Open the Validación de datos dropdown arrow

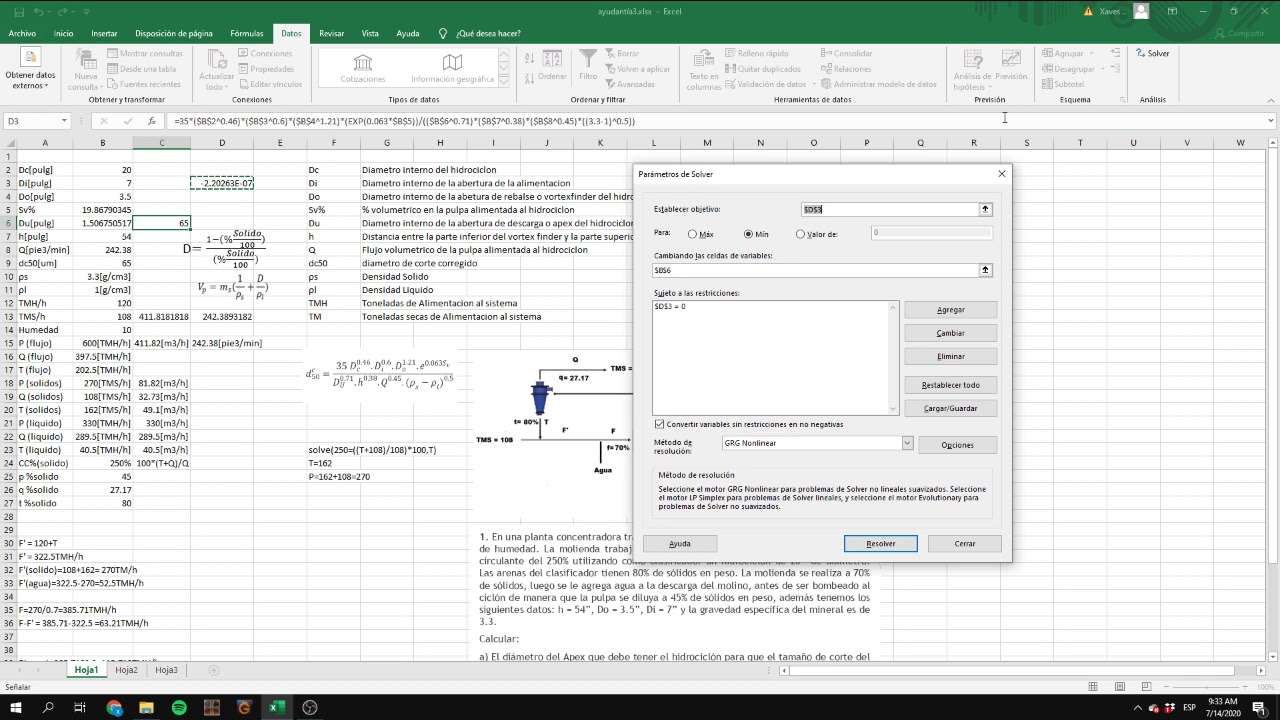(x=813, y=85)
